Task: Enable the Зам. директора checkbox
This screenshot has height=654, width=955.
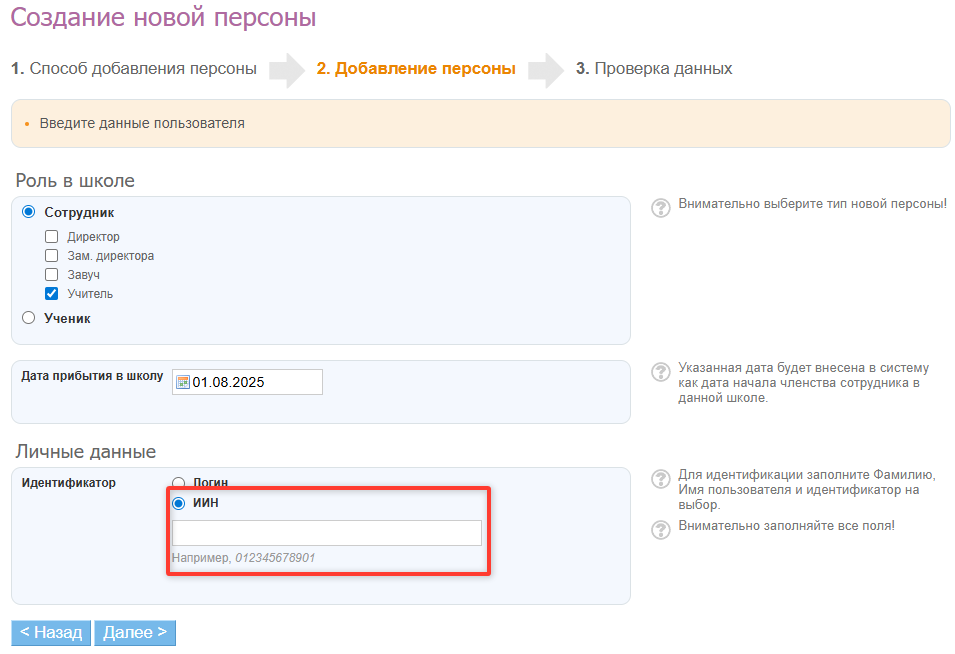Action: [x=52, y=256]
